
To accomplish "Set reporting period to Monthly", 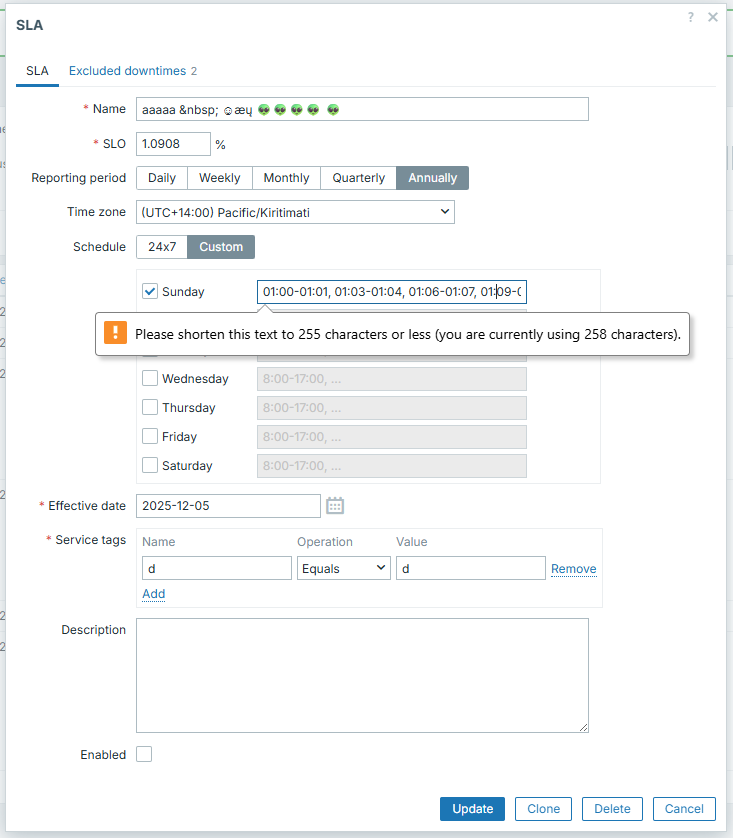I will click(x=286, y=178).
